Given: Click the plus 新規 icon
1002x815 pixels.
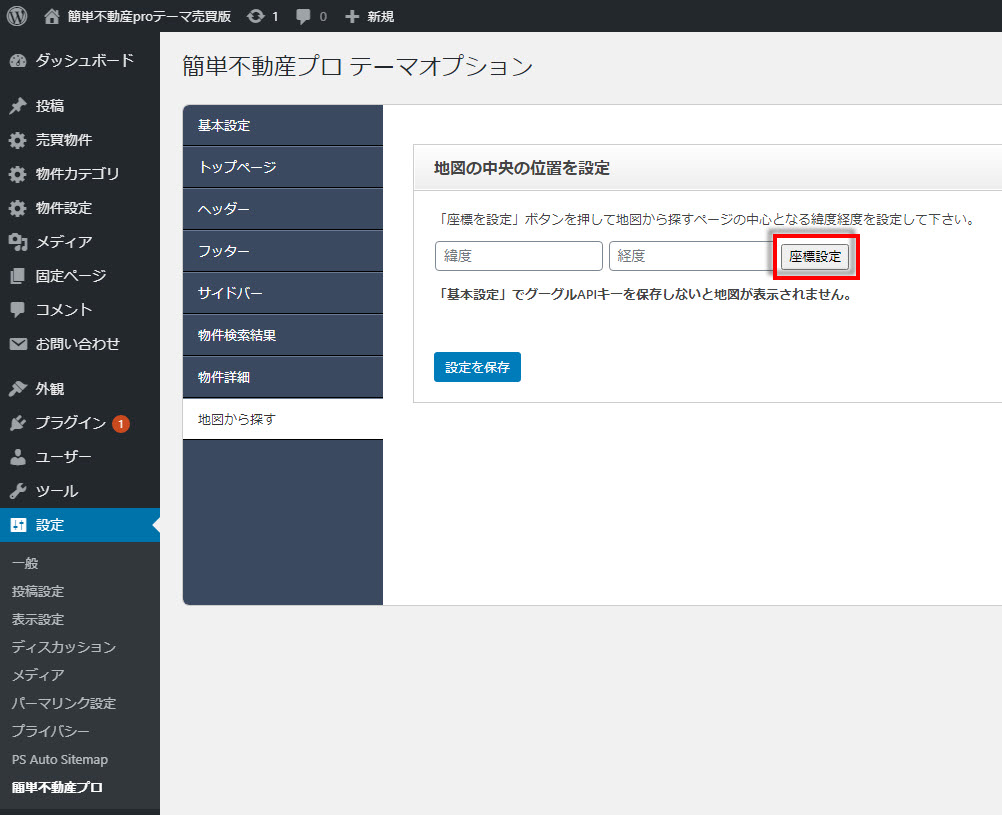Looking at the screenshot, I should (x=351, y=16).
